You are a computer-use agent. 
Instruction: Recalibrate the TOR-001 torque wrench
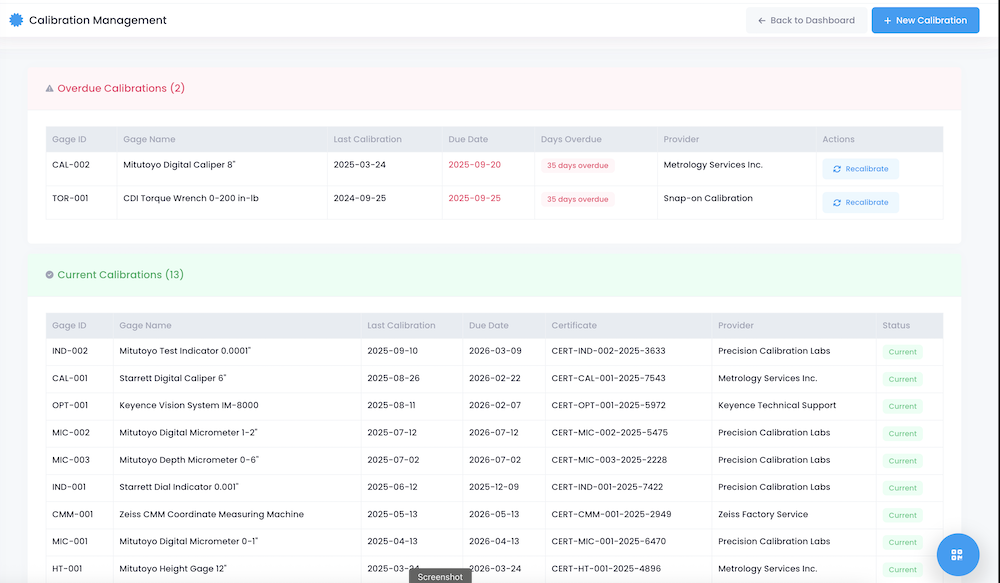click(x=860, y=202)
